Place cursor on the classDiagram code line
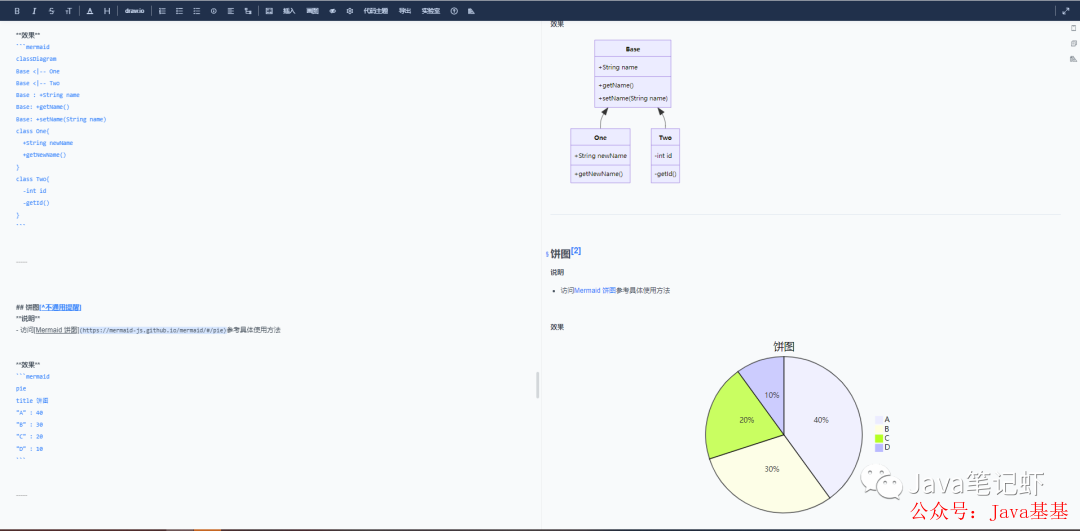The height and width of the screenshot is (531, 1080). (x=37, y=59)
